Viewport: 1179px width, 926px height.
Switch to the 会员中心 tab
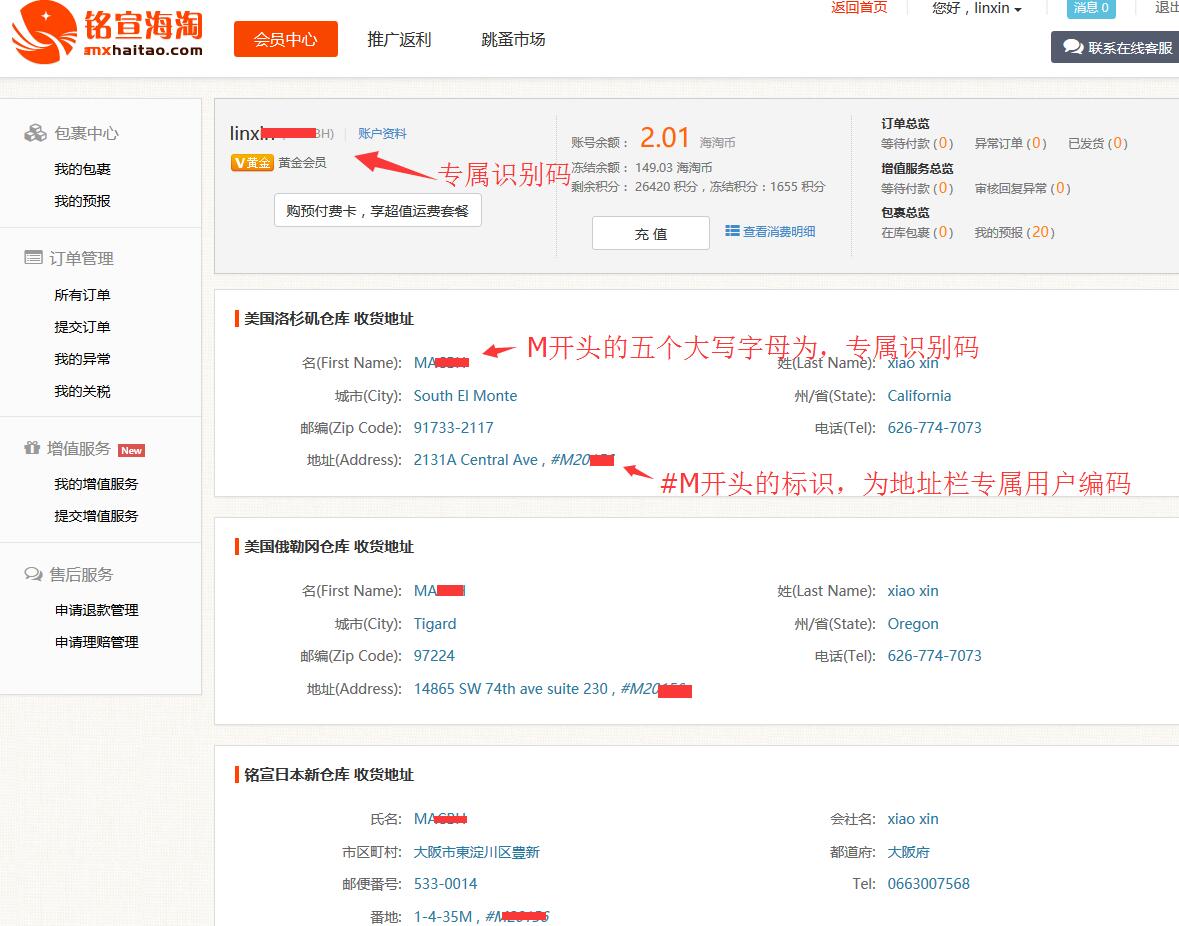[x=285, y=40]
